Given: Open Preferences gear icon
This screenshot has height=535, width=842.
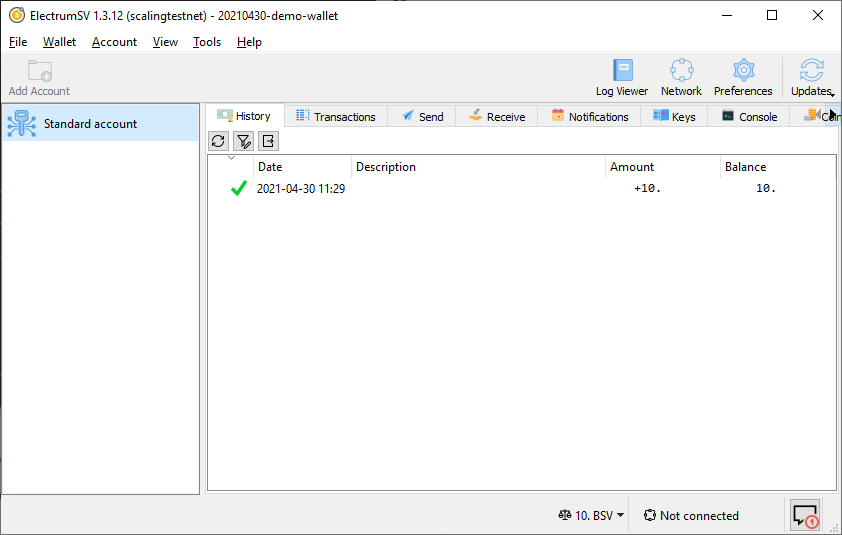Looking at the screenshot, I should pos(743,77).
